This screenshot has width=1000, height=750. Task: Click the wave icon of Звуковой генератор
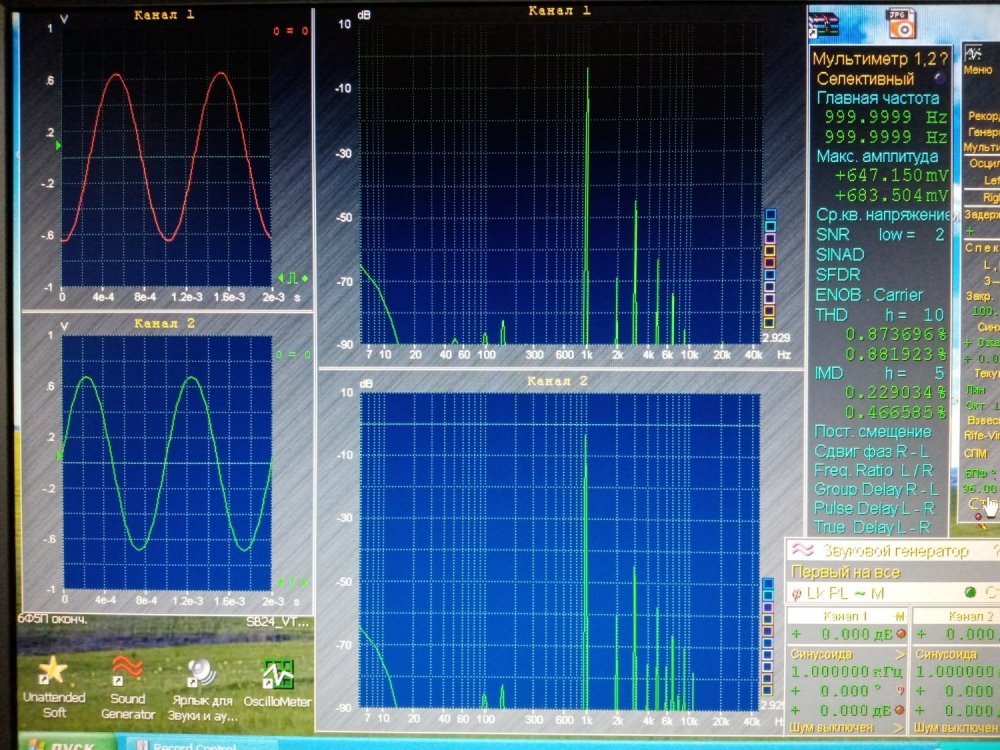pos(802,551)
